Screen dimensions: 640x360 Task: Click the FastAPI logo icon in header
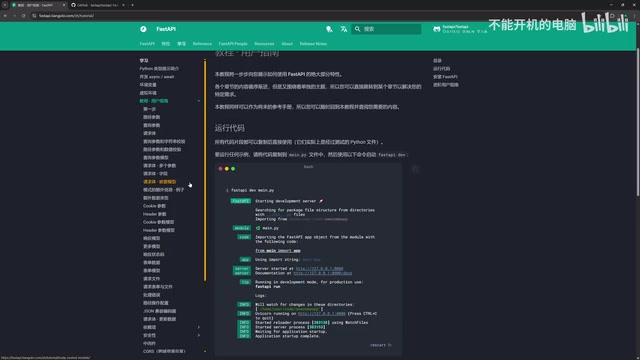[x=143, y=29]
